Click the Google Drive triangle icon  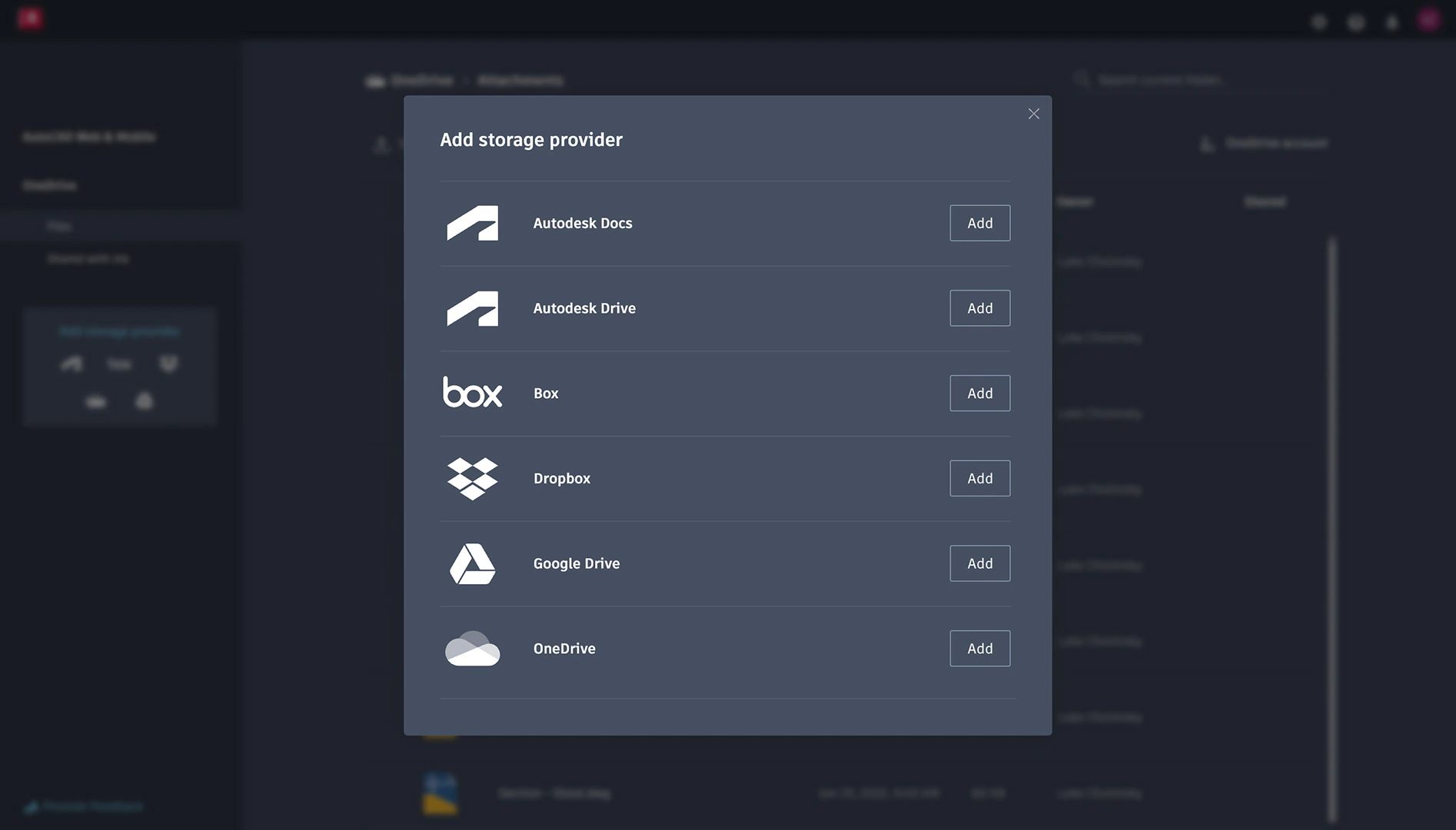[472, 563]
